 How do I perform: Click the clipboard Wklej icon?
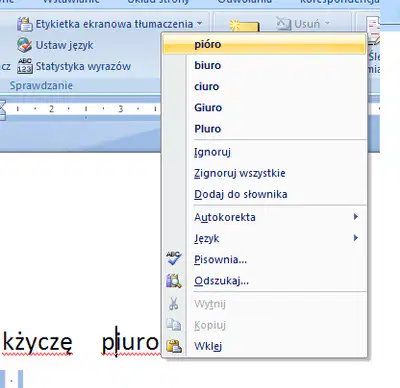tap(174, 346)
